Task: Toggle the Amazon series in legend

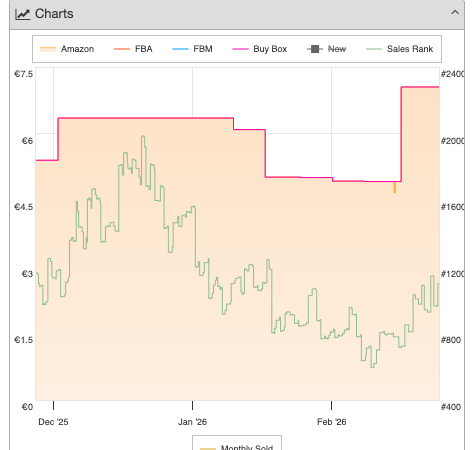Action: pyautogui.click(x=67, y=49)
